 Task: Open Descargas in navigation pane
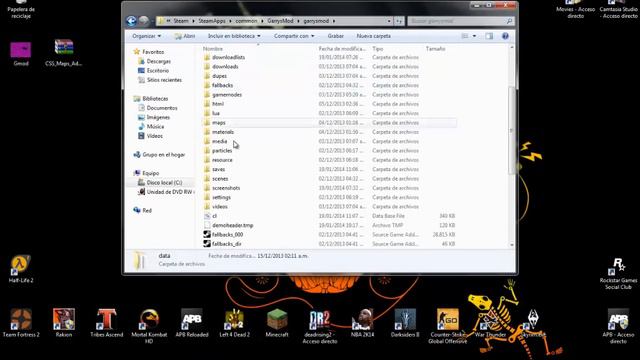(x=158, y=61)
